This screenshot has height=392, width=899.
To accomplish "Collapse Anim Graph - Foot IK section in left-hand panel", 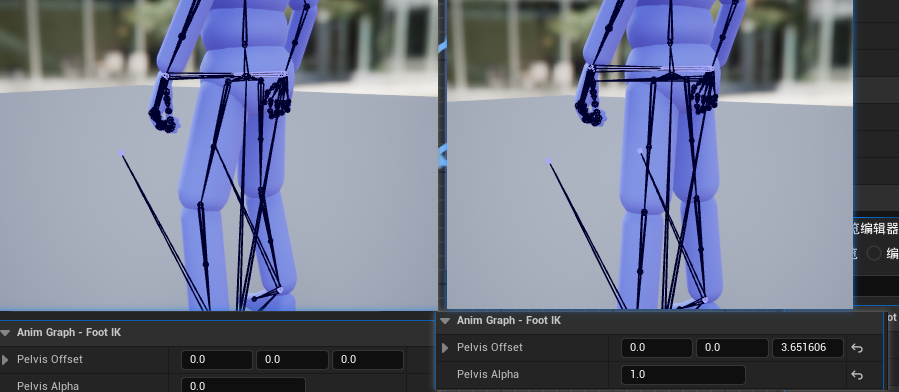I will pyautogui.click(x=5, y=332).
